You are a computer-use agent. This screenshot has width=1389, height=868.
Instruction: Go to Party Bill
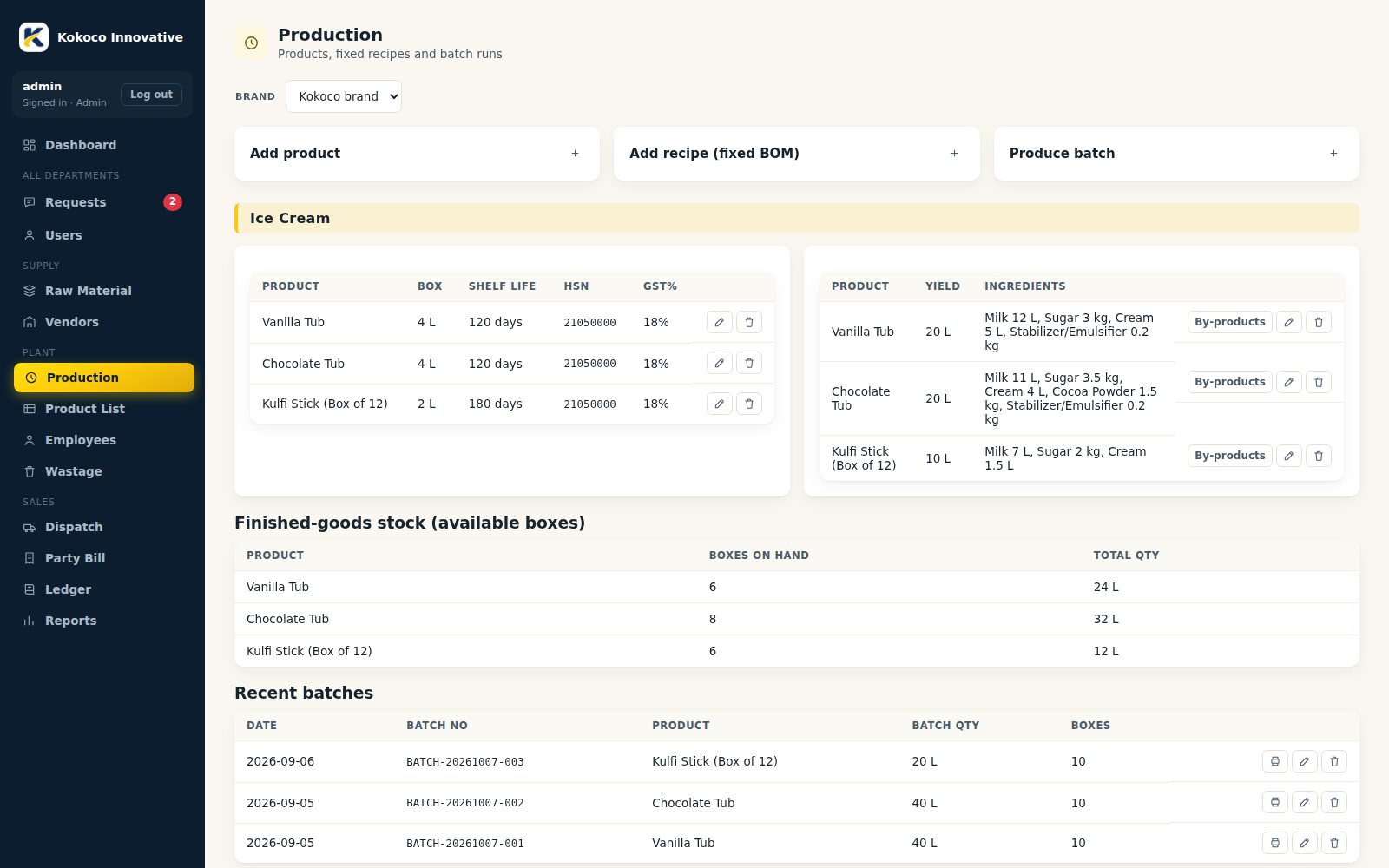click(104, 558)
